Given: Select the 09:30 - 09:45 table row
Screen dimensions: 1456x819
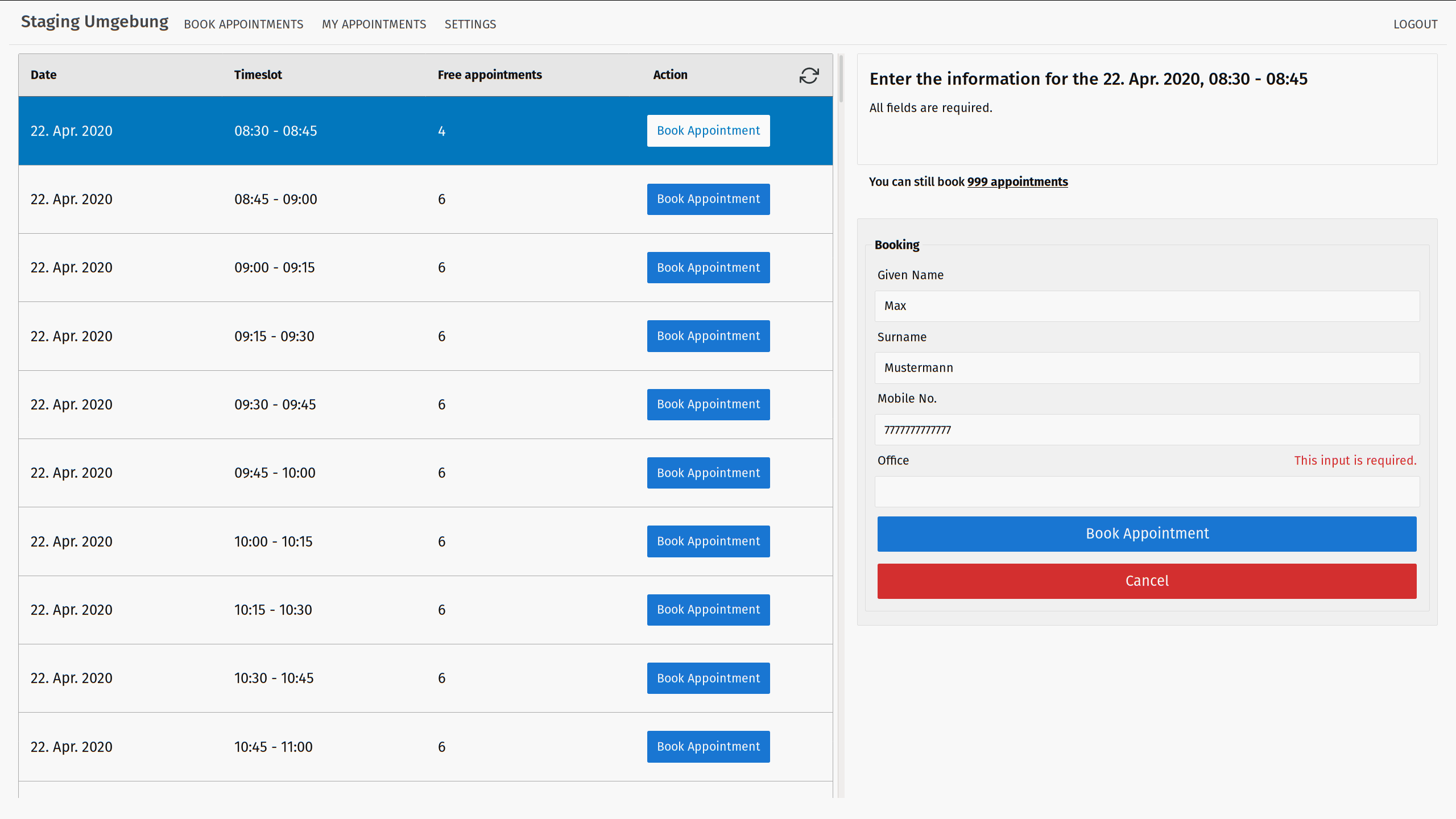Looking at the screenshot, I should [341, 405].
